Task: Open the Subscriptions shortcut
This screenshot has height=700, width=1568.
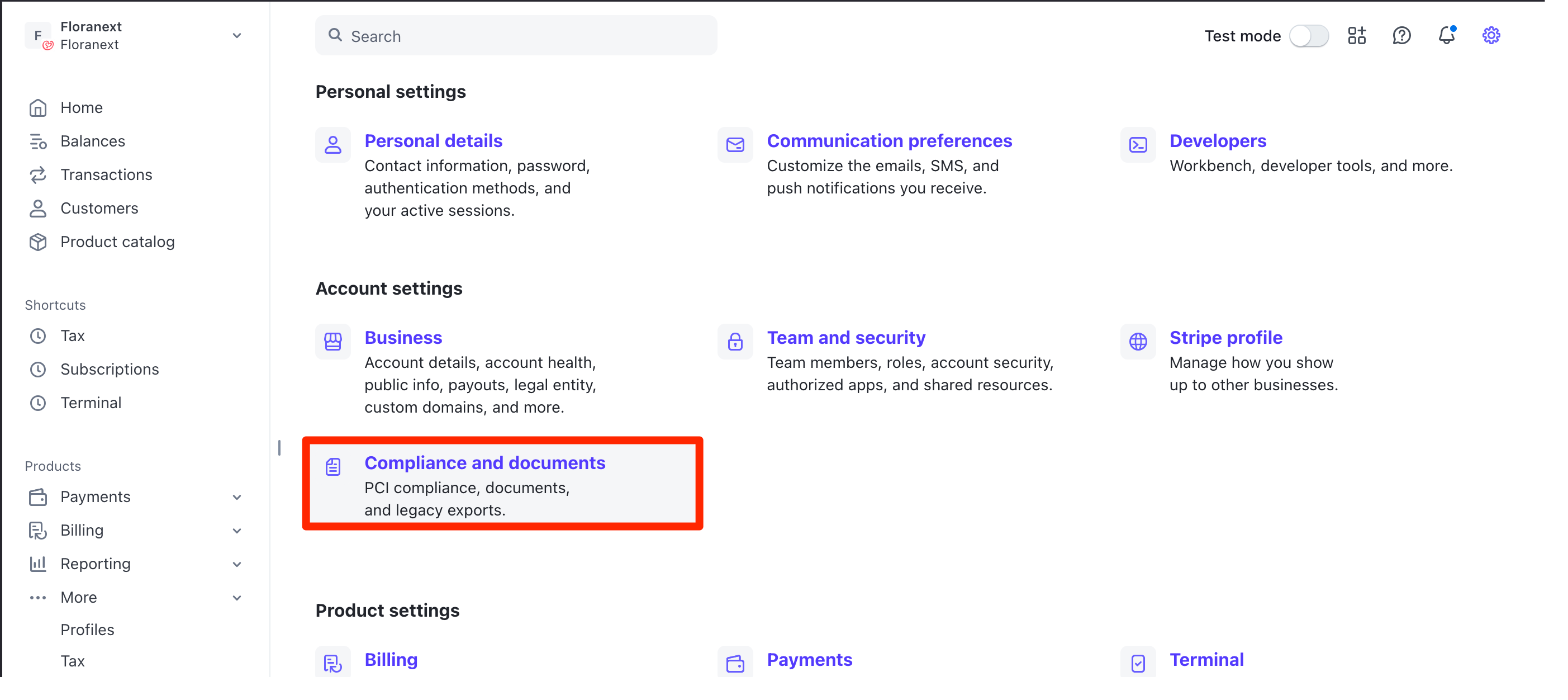Action: click(110, 369)
